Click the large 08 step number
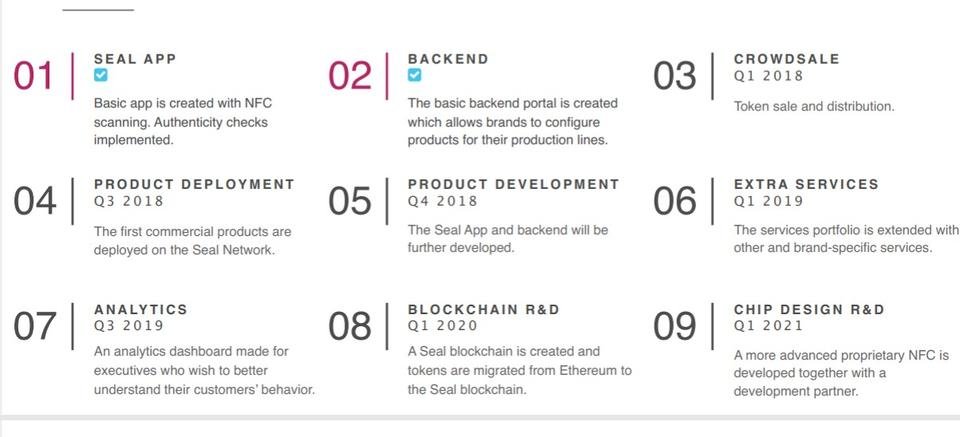Screen dimensions: 960x437 350,326
